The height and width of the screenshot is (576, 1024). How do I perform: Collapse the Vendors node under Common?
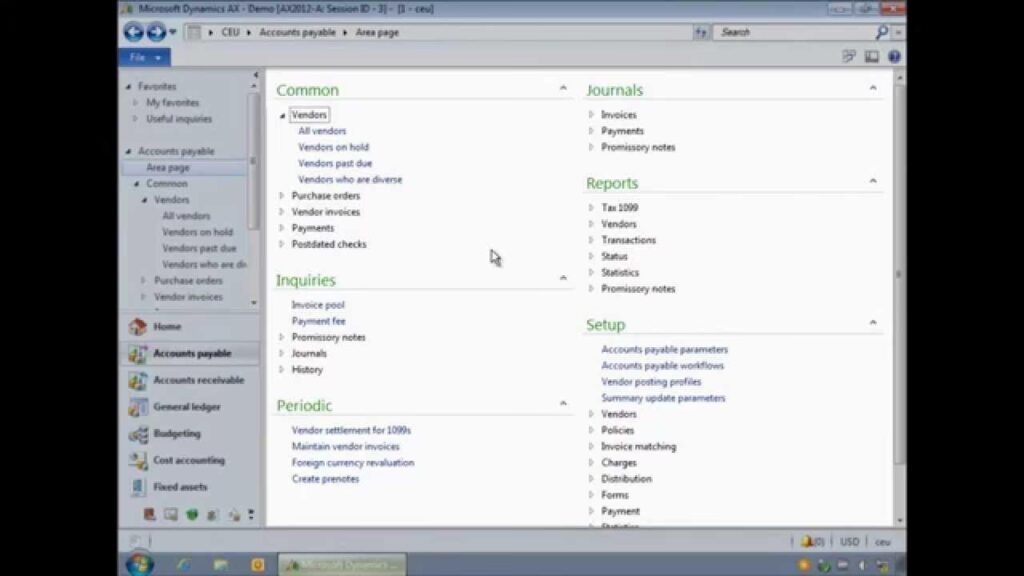[x=282, y=116]
